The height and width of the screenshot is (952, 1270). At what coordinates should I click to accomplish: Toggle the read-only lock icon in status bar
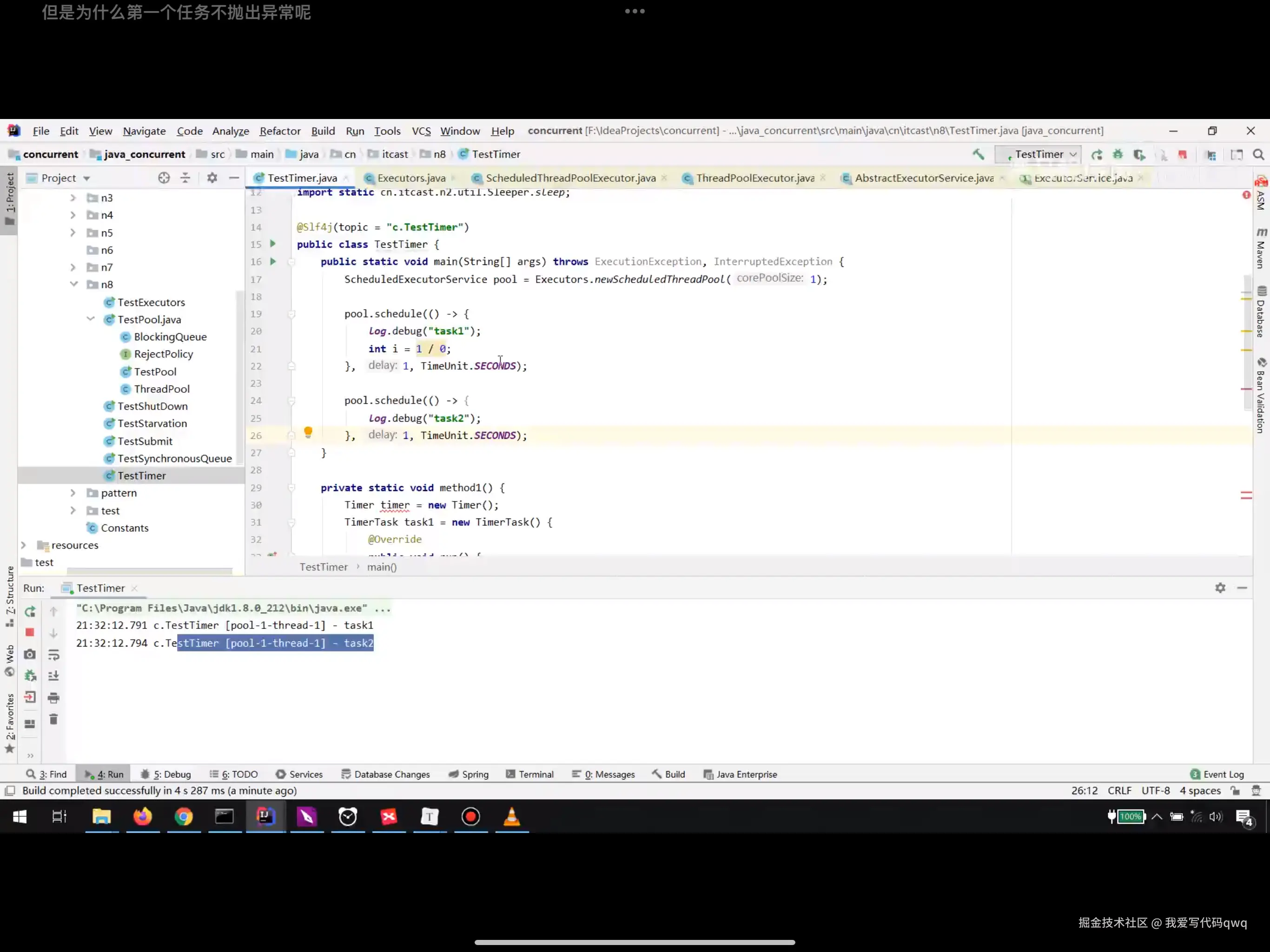click(1235, 791)
